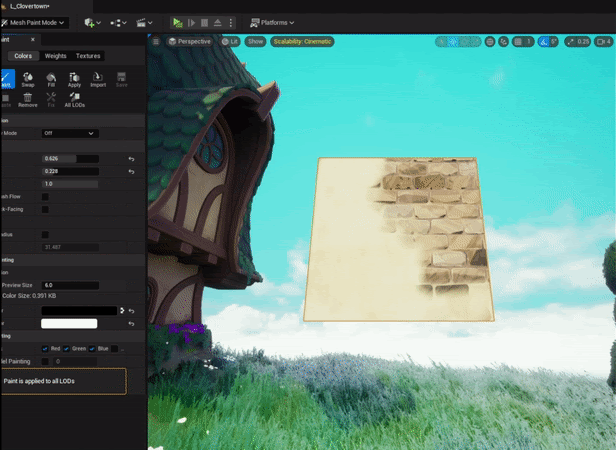616x450 pixels.
Task: Swap paint and erase colors arrow
Action: tap(122, 310)
